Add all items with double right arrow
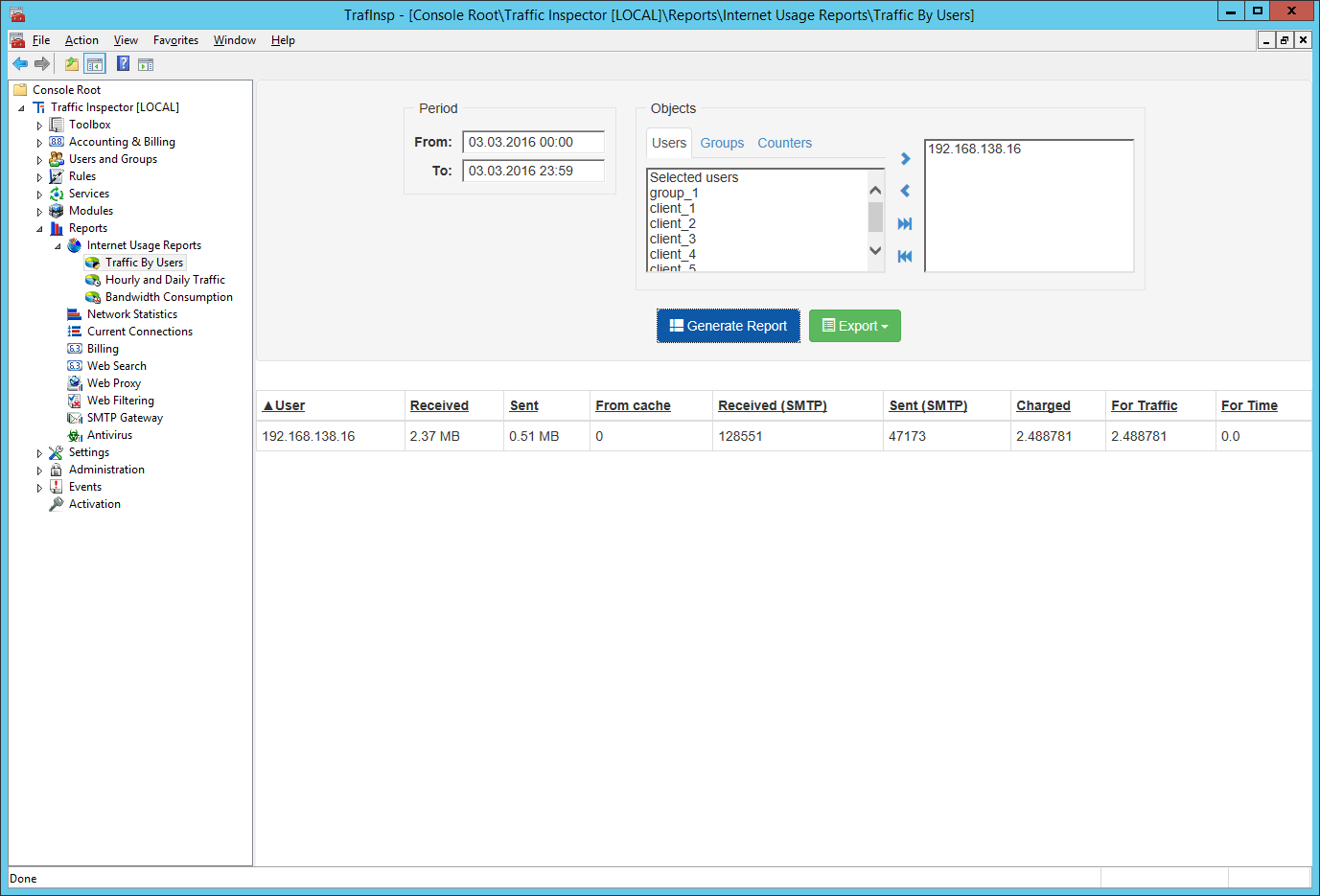Viewport: 1320px width, 896px height. pos(905,224)
